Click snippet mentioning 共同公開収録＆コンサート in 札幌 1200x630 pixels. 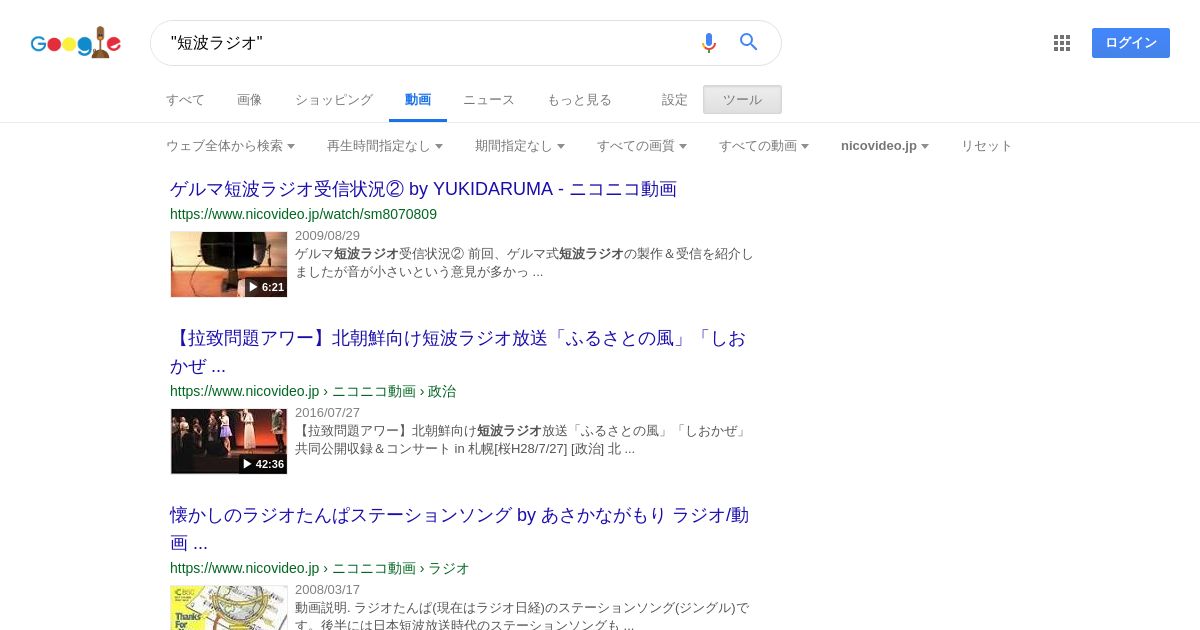click(522, 440)
